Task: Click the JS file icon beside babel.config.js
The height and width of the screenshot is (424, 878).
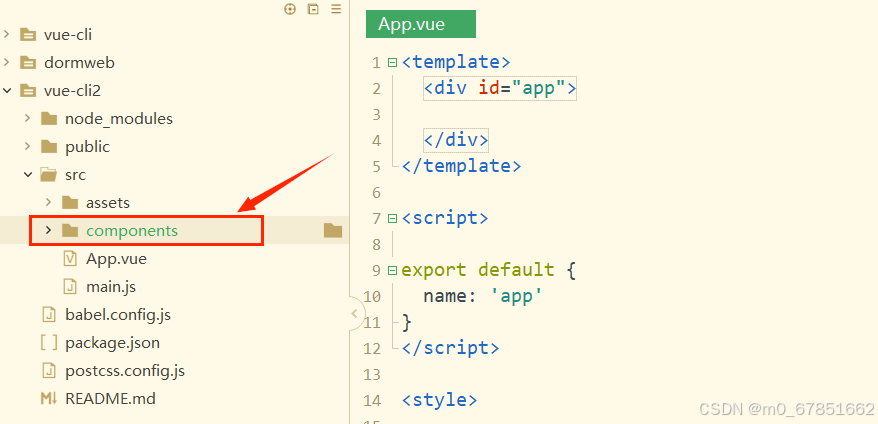Action: click(x=49, y=315)
